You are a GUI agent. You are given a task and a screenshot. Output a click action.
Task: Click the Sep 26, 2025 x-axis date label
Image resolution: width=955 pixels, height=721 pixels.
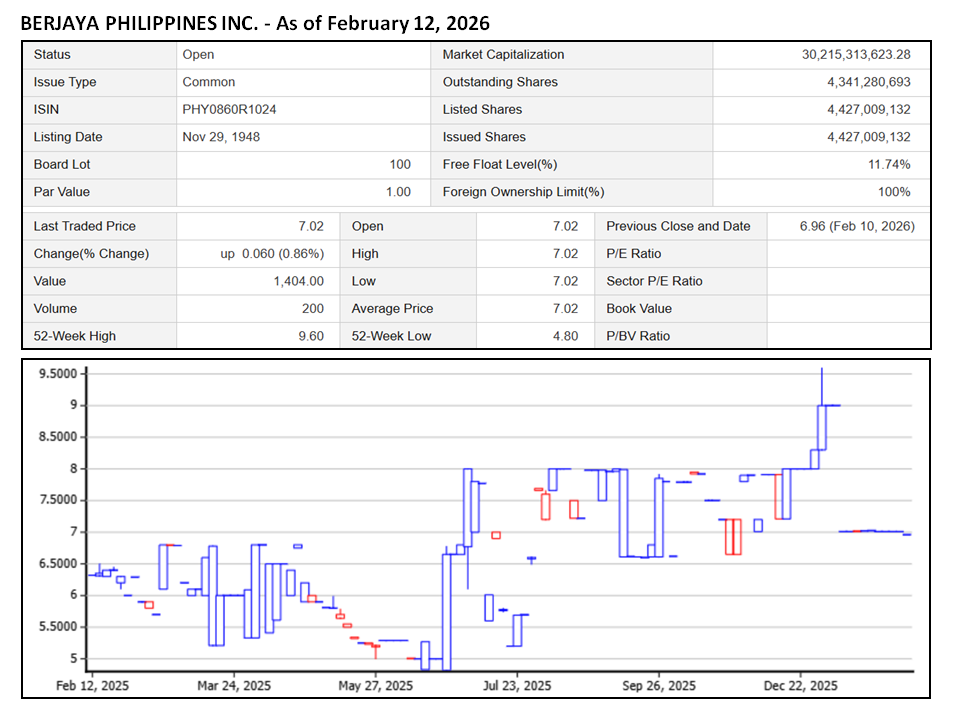point(659,686)
